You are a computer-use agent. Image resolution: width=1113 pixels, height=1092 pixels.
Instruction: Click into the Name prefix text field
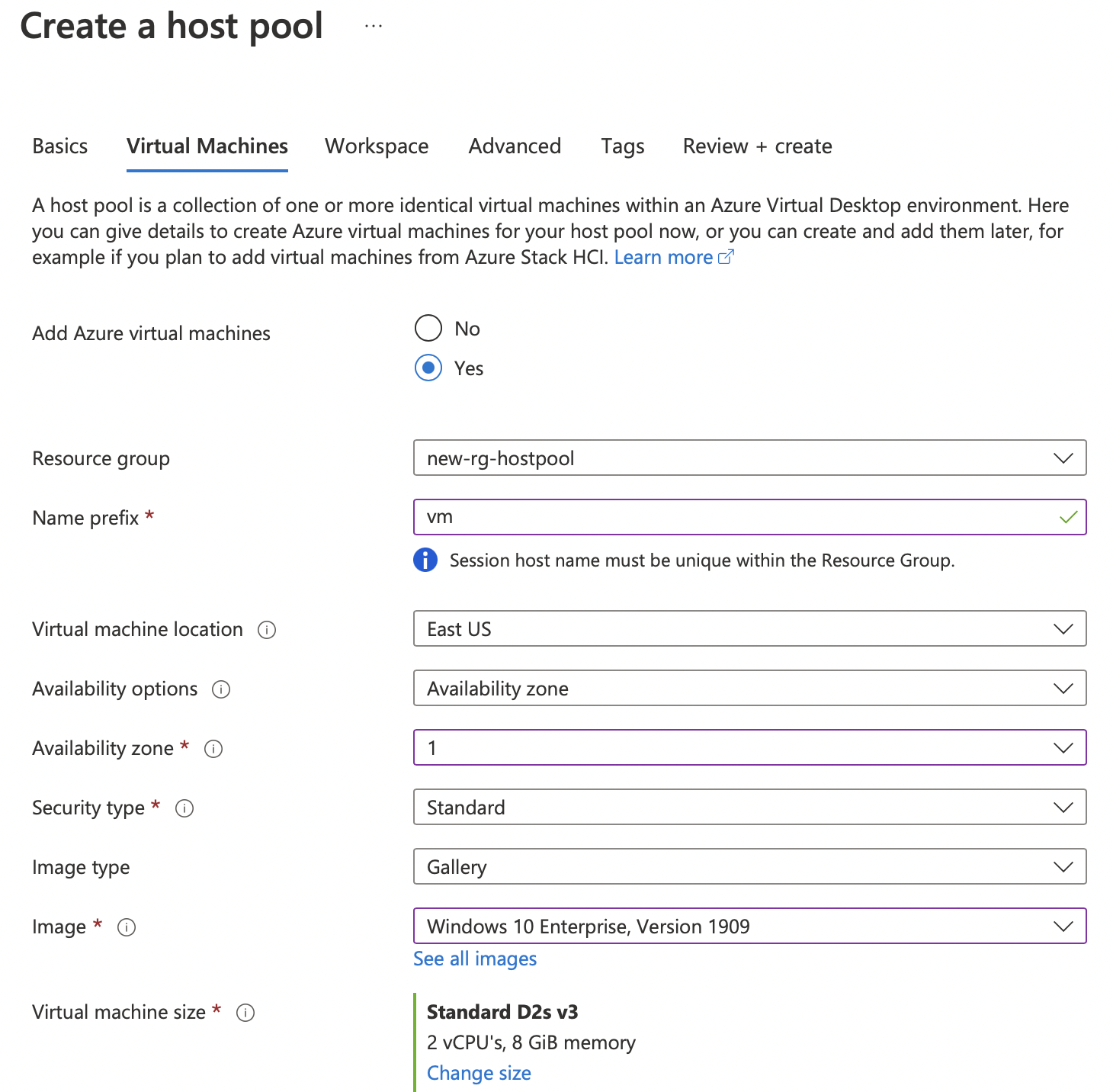coord(750,518)
